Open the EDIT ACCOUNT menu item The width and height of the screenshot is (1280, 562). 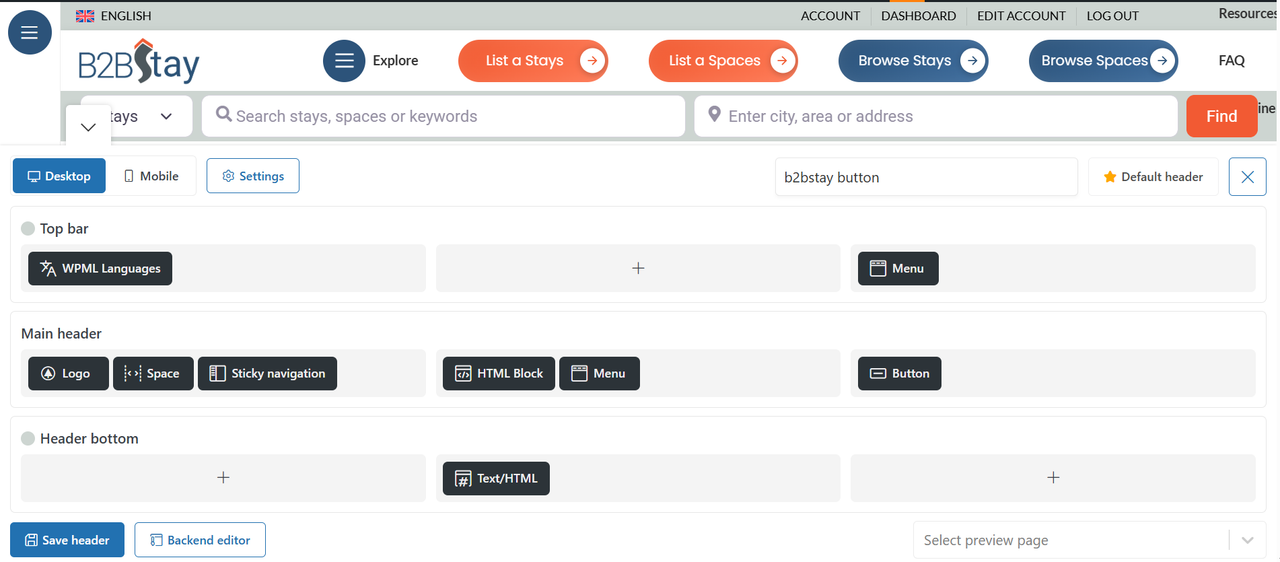pyautogui.click(x=1021, y=16)
